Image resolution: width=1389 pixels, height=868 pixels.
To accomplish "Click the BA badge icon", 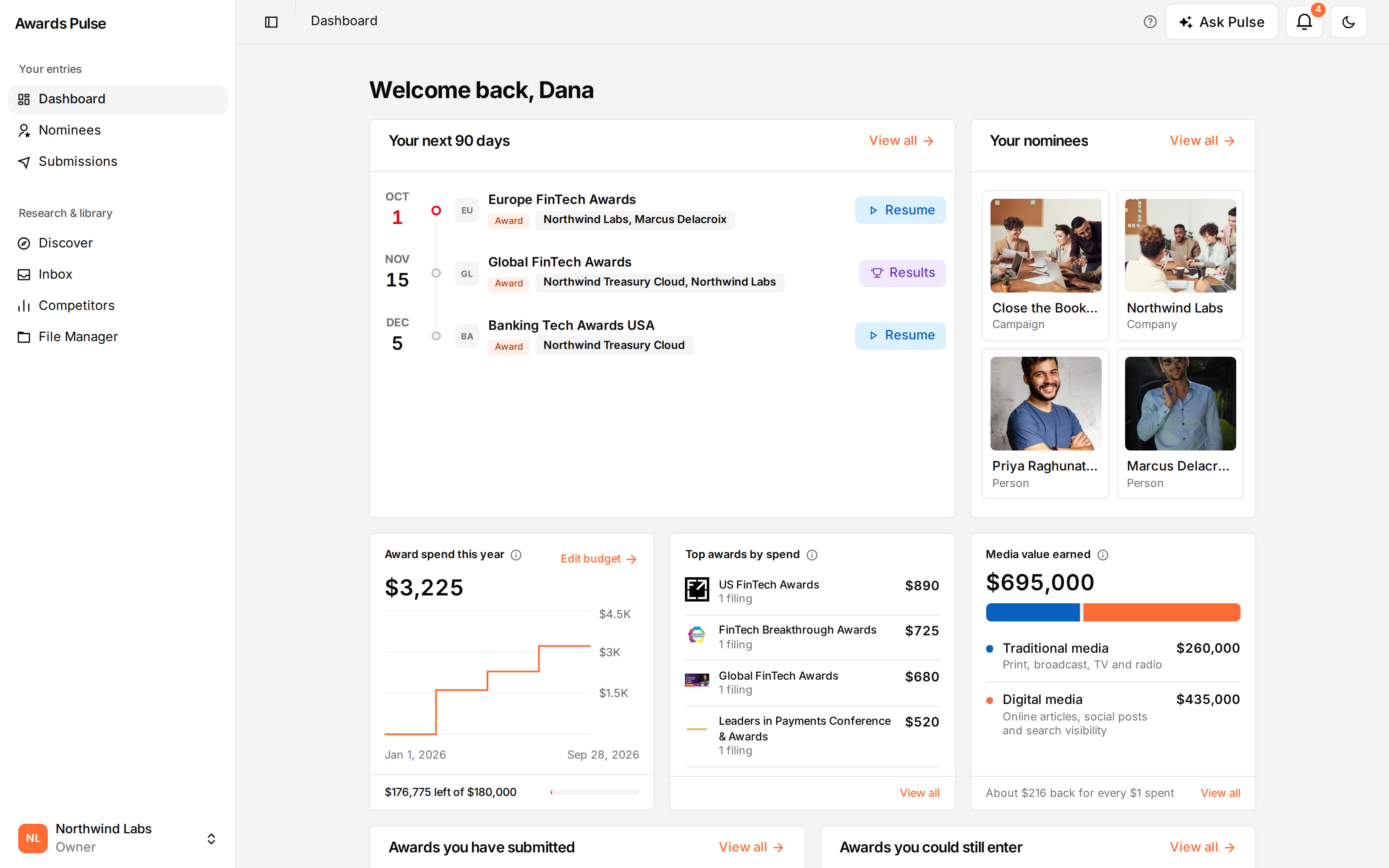I will 467,336.
